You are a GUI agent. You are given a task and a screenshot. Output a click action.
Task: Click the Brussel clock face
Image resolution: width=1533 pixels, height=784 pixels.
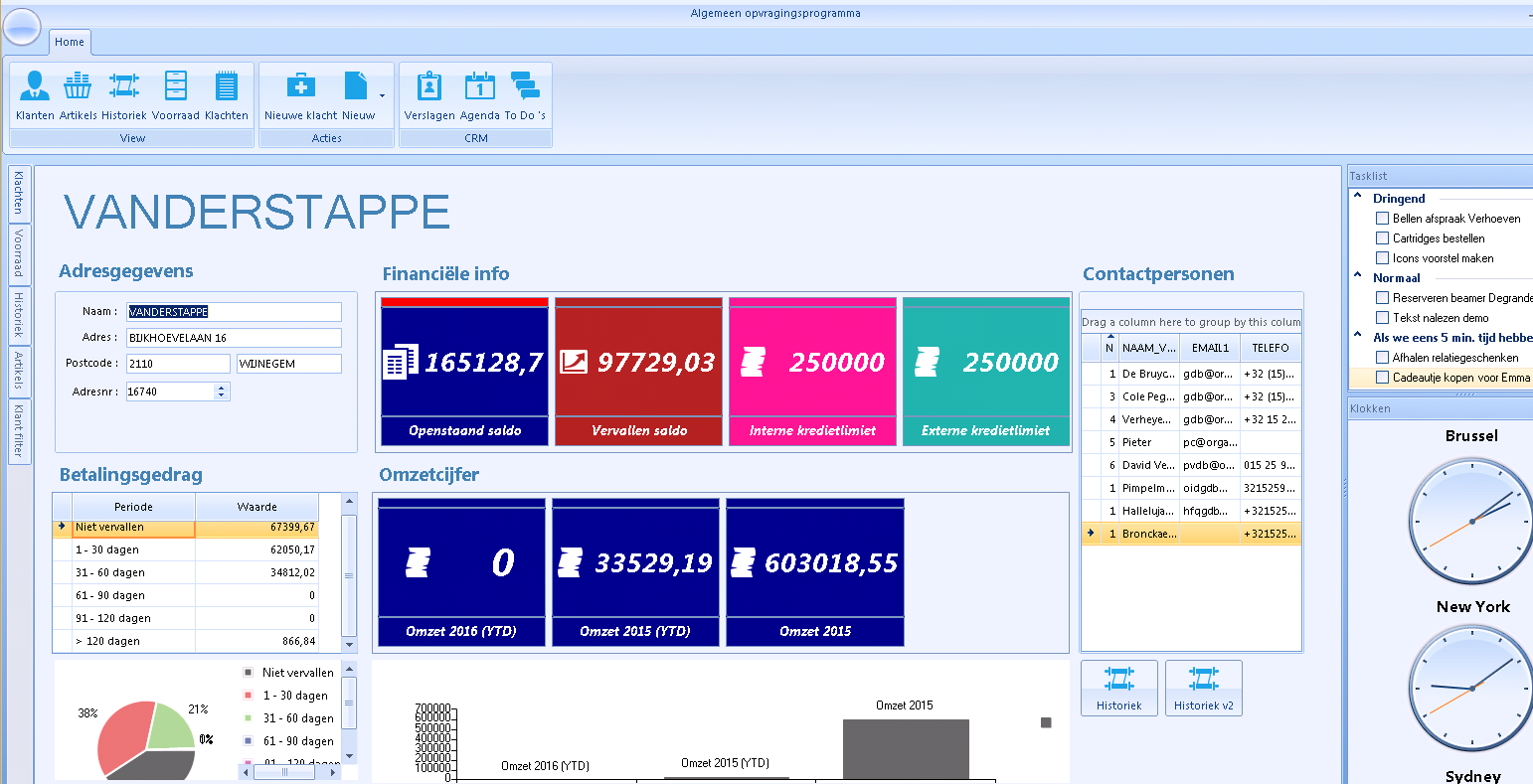tap(1471, 522)
